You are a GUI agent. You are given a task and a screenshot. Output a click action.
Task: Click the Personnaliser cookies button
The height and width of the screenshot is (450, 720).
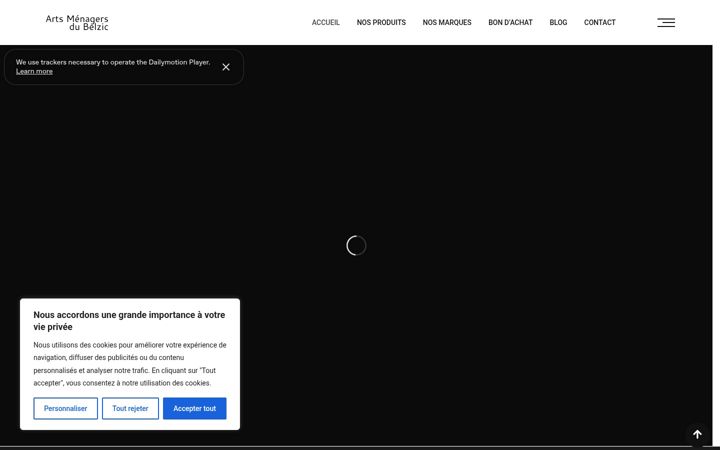click(66, 408)
